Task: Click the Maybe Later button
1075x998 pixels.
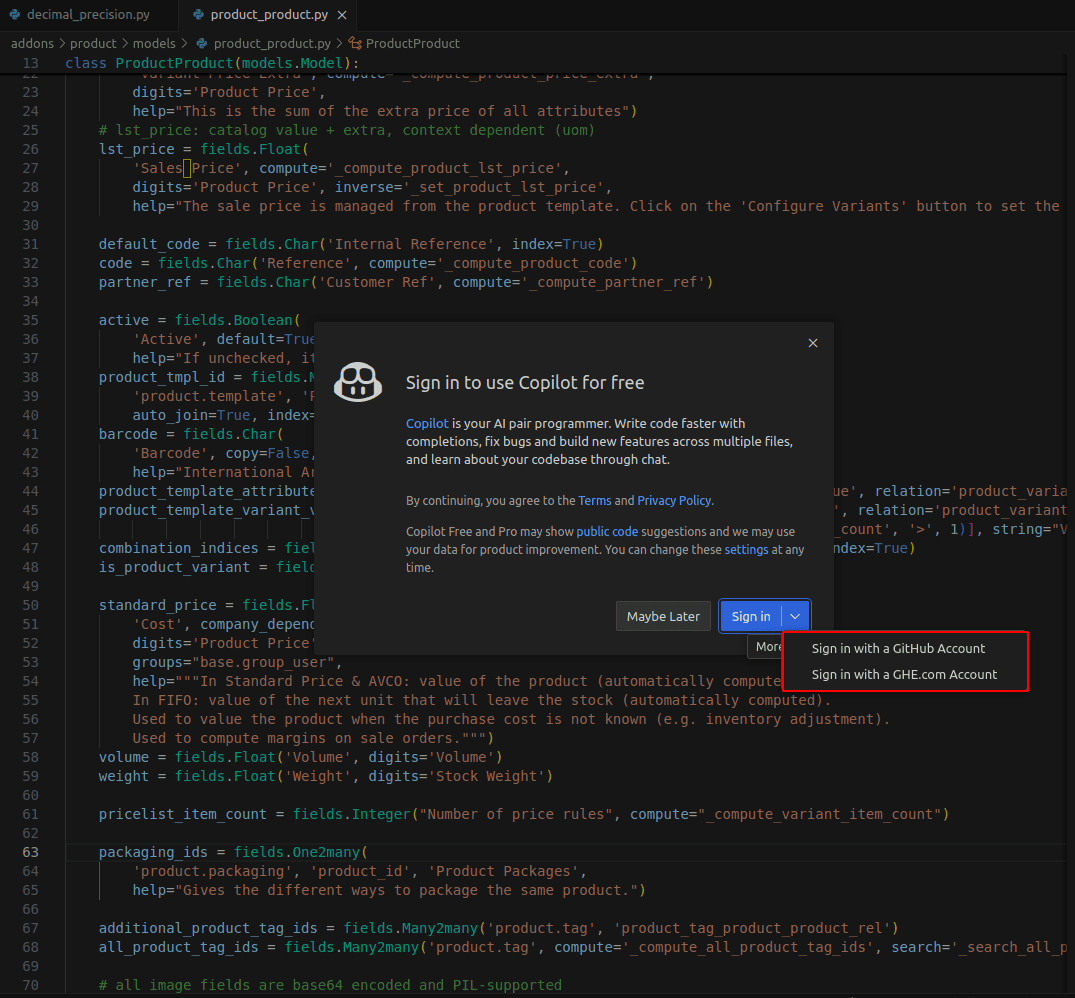Action: point(663,616)
